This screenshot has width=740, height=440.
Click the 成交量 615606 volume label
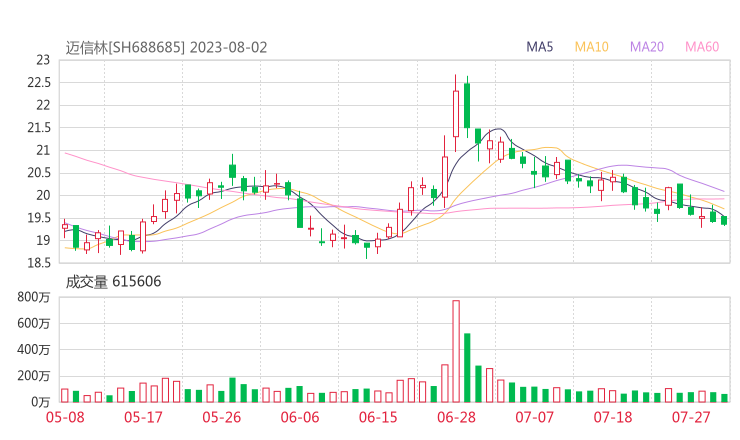113,282
